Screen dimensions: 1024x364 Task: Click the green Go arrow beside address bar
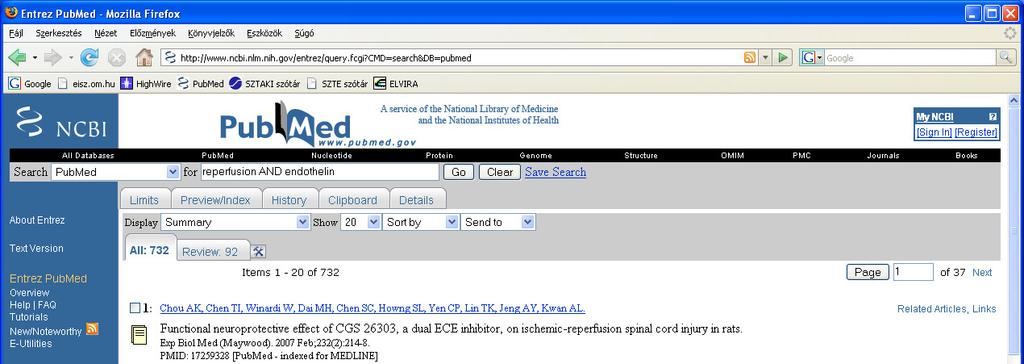[x=783, y=58]
